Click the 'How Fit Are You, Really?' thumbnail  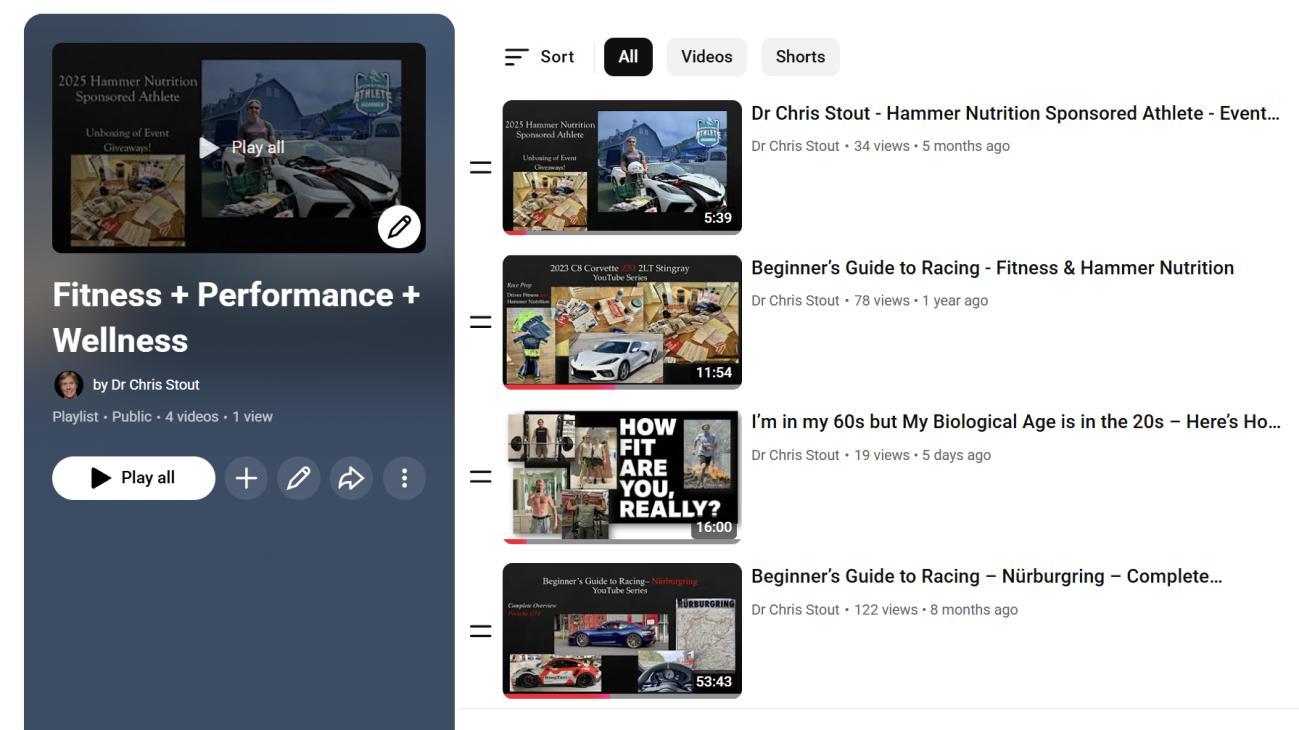coord(622,477)
